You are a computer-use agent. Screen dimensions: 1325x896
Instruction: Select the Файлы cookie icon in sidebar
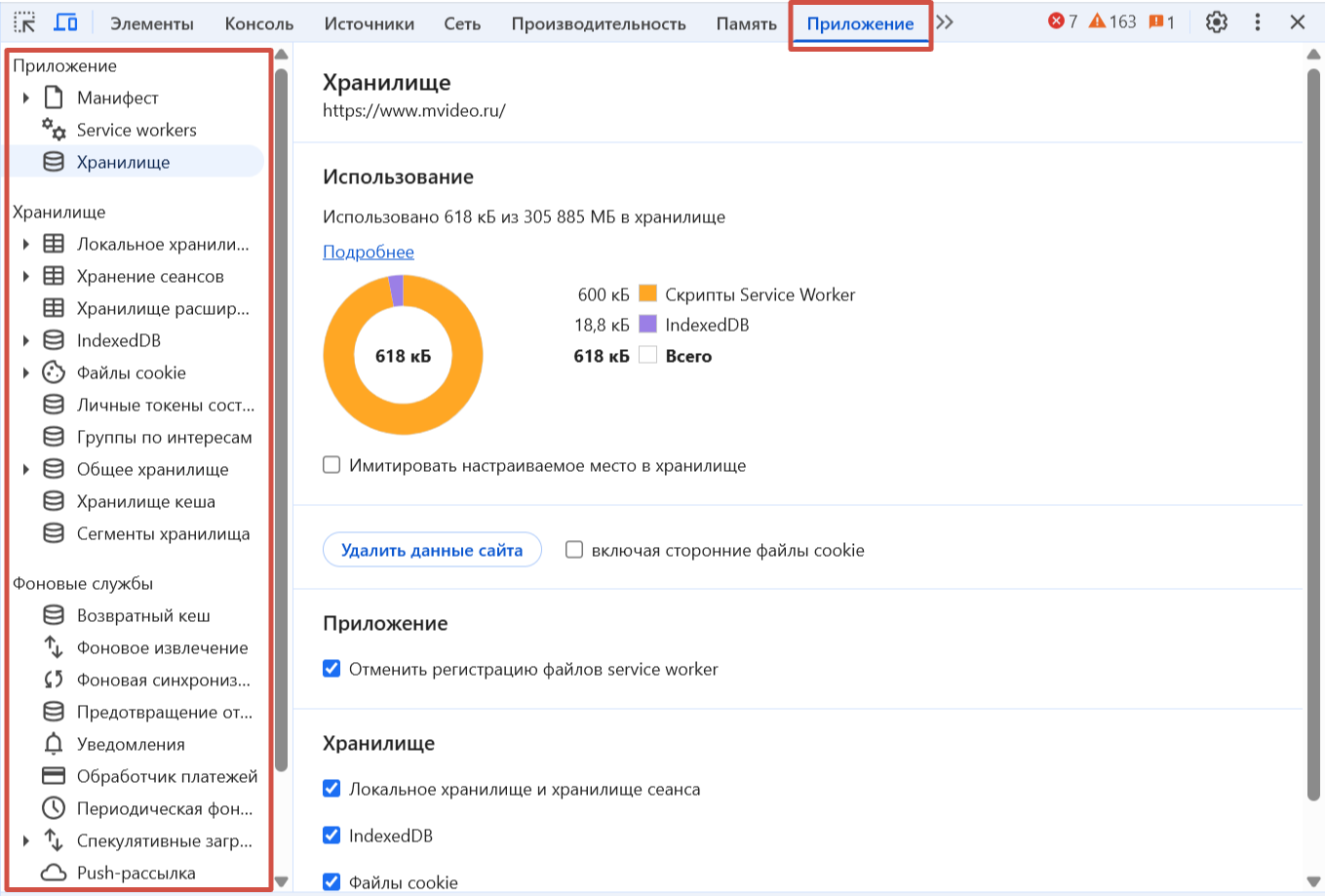54,372
